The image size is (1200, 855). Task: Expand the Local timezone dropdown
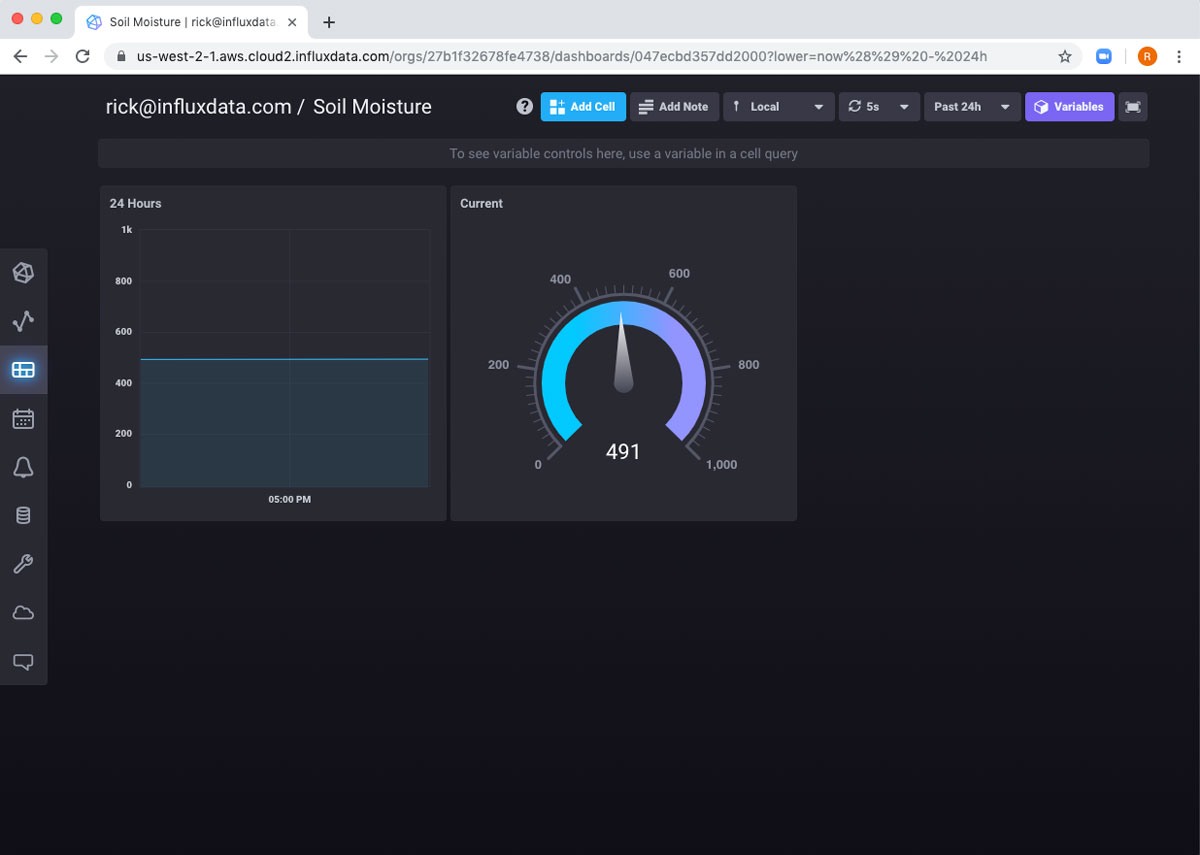pyautogui.click(x=778, y=107)
